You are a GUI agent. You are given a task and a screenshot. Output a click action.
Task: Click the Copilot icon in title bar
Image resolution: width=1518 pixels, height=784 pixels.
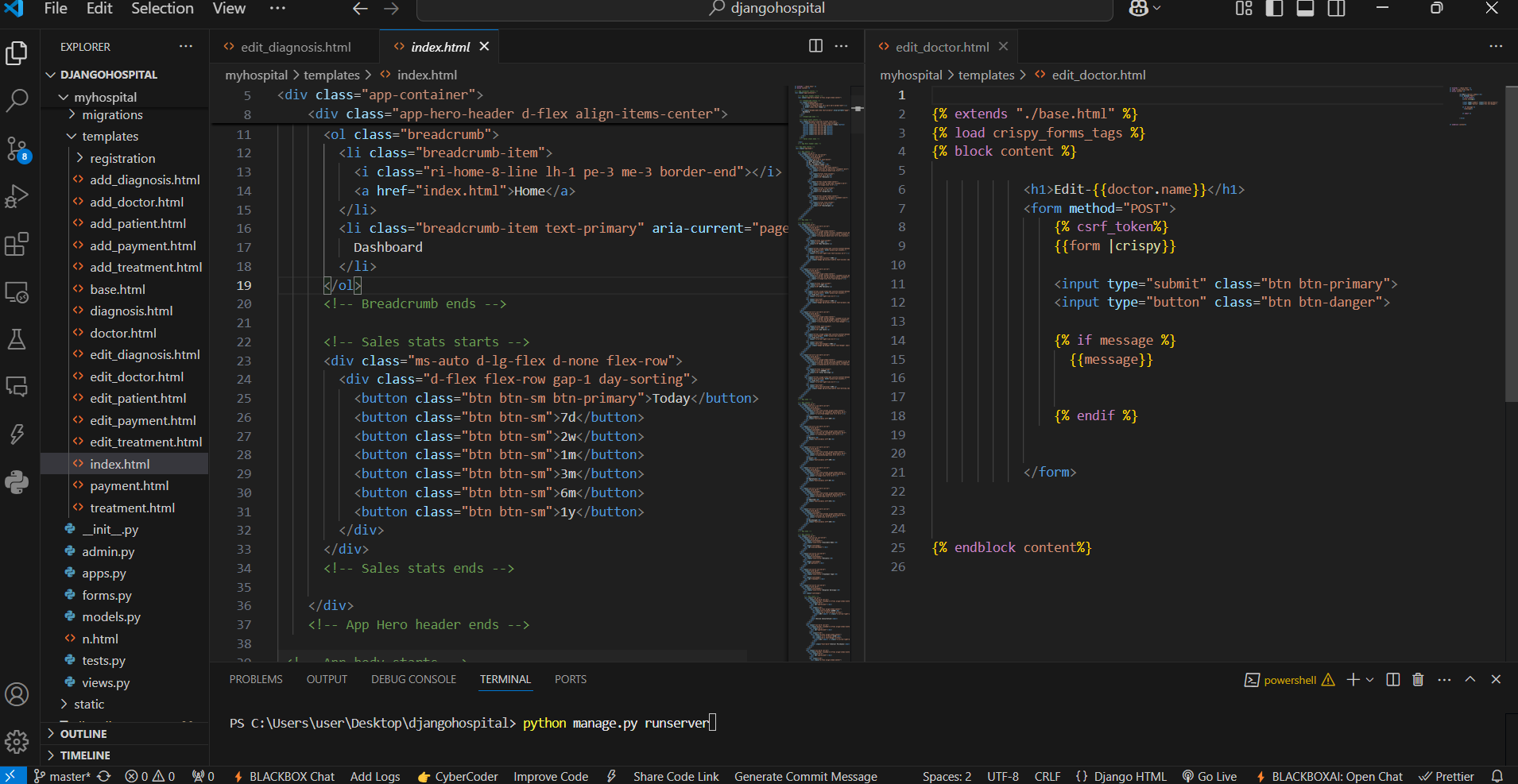pyautogui.click(x=1138, y=9)
